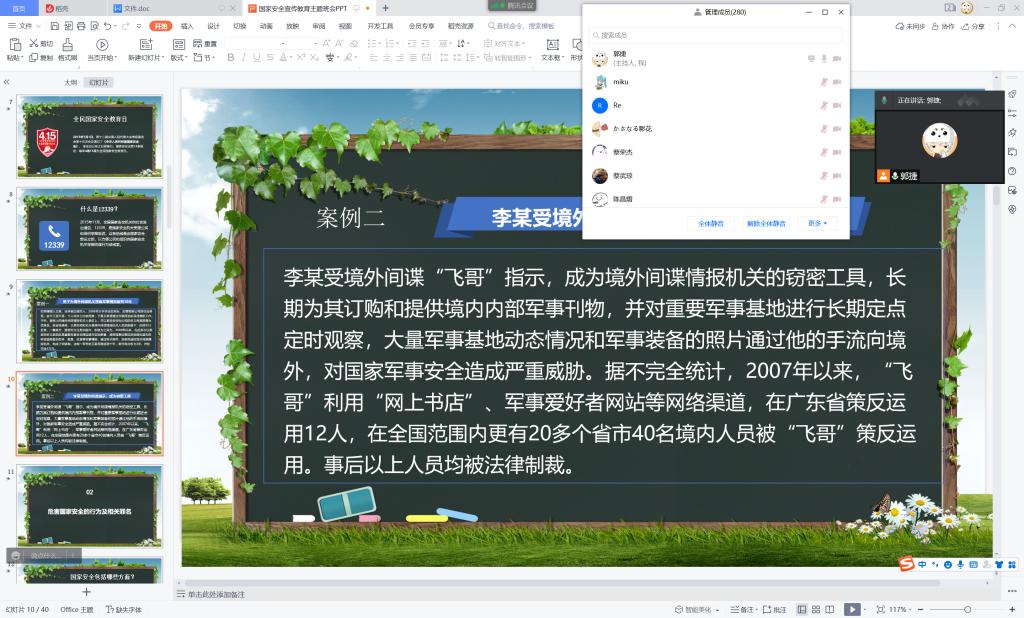Click the New Slide icon in ribbon
Viewport: 1024px width, 618px height.
coord(144,45)
